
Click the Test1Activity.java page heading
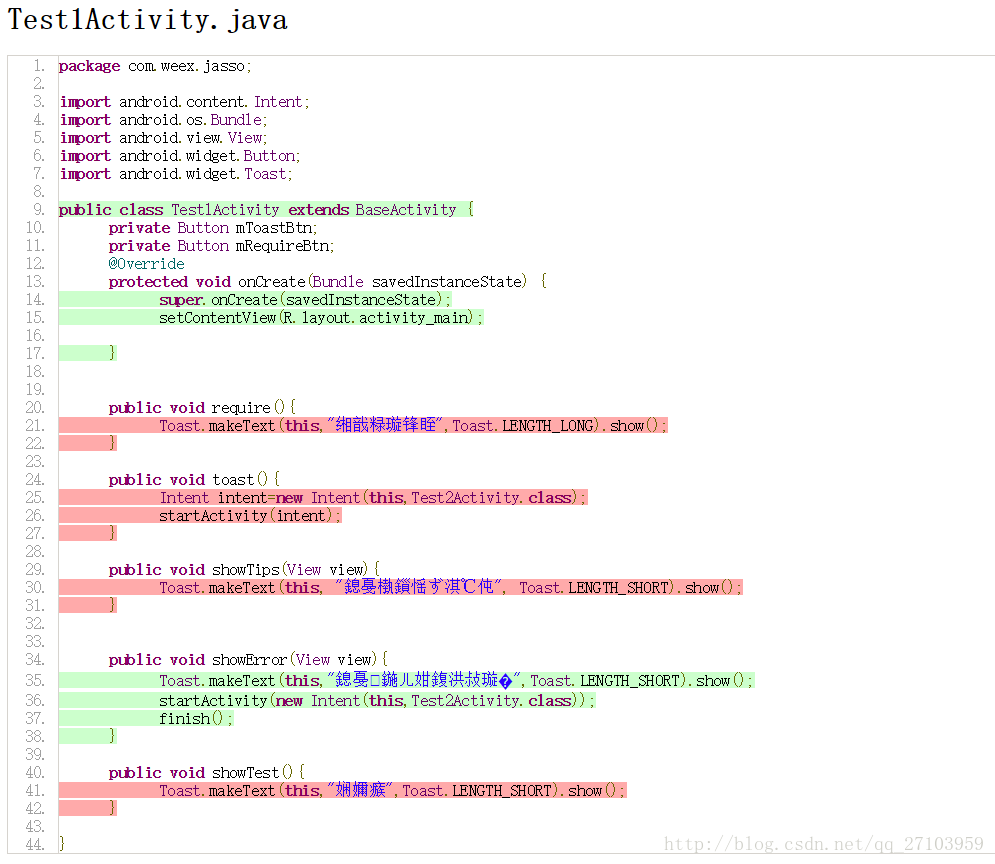[x=148, y=20]
